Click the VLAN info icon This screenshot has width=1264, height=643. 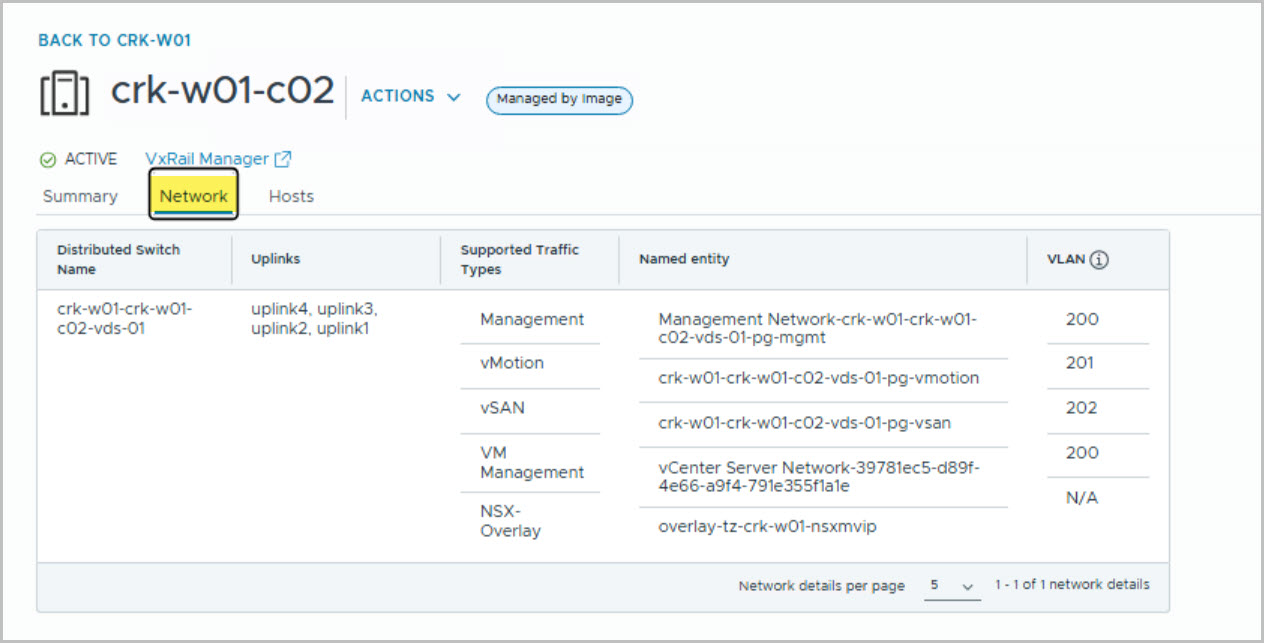[1099, 260]
